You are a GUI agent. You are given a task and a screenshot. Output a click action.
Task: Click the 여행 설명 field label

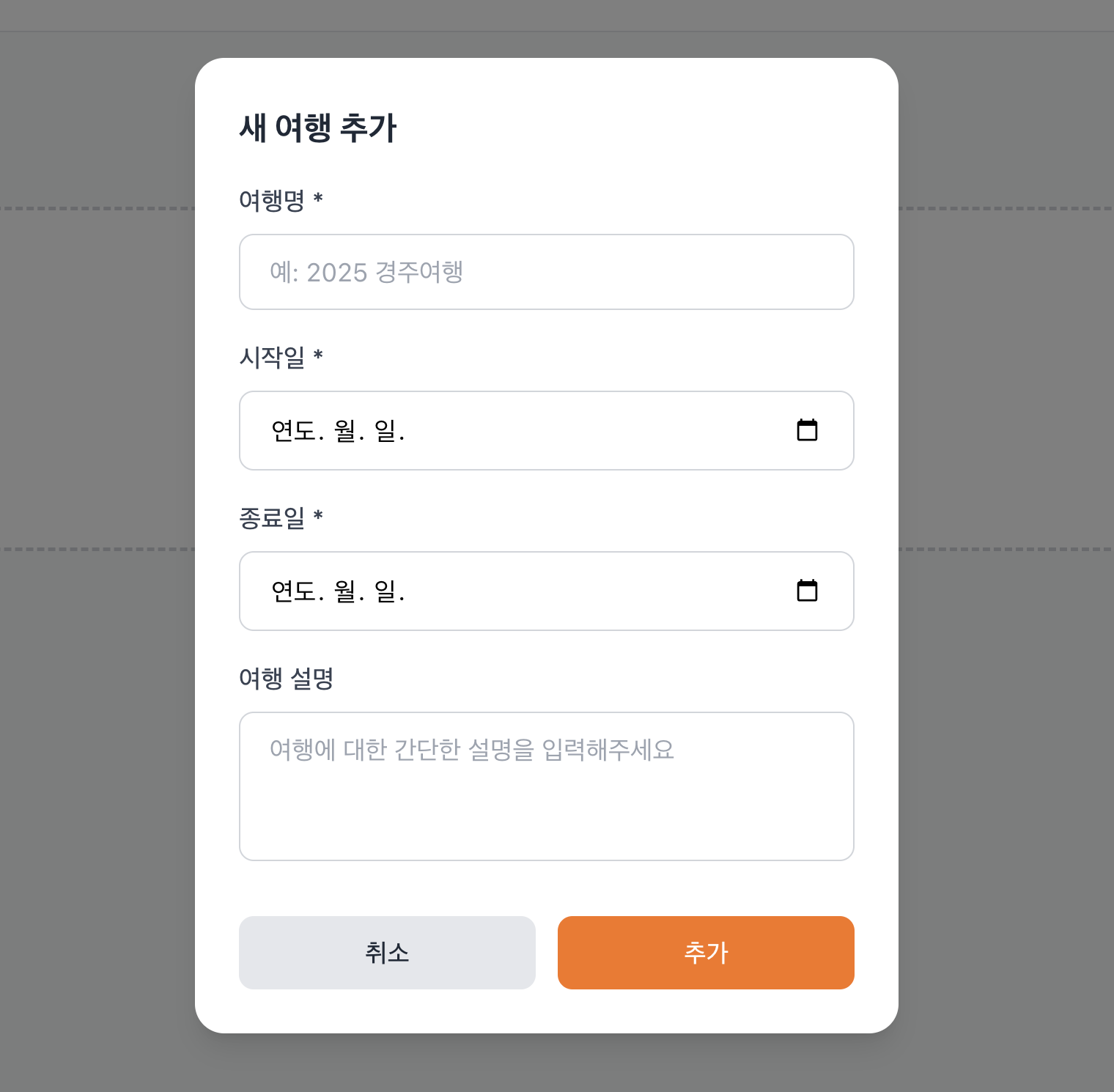(x=287, y=678)
